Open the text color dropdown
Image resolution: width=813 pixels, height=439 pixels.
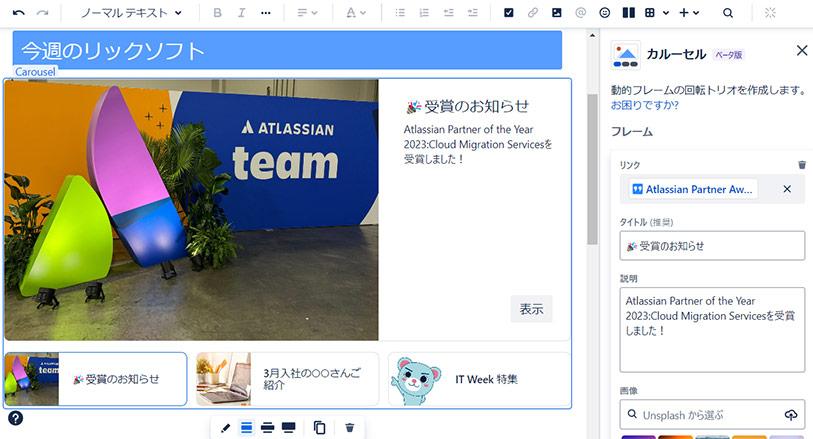pyautogui.click(x=356, y=13)
